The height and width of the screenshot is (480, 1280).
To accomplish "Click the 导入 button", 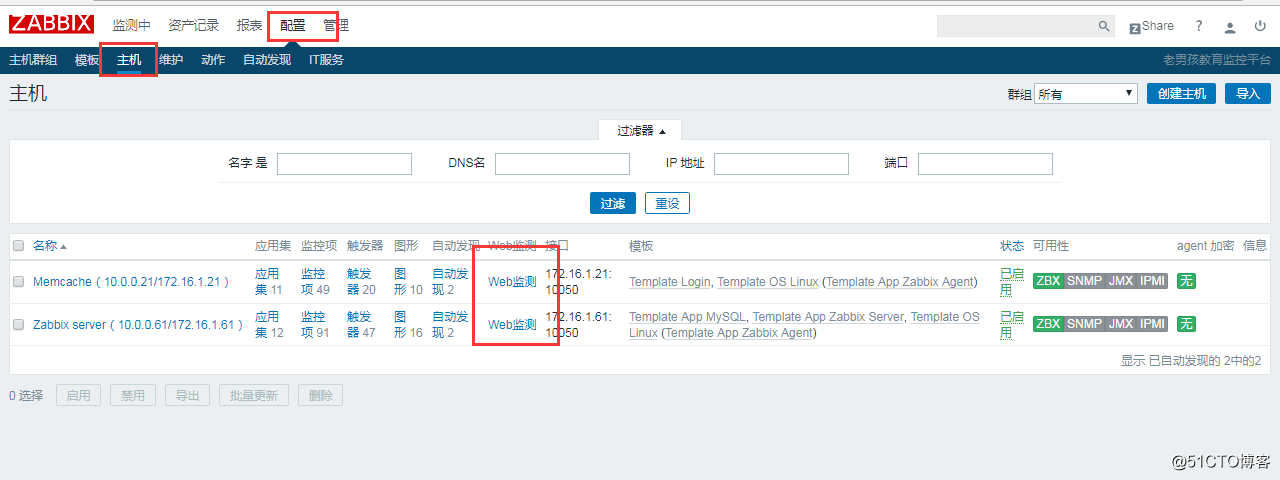I will tap(1248, 94).
